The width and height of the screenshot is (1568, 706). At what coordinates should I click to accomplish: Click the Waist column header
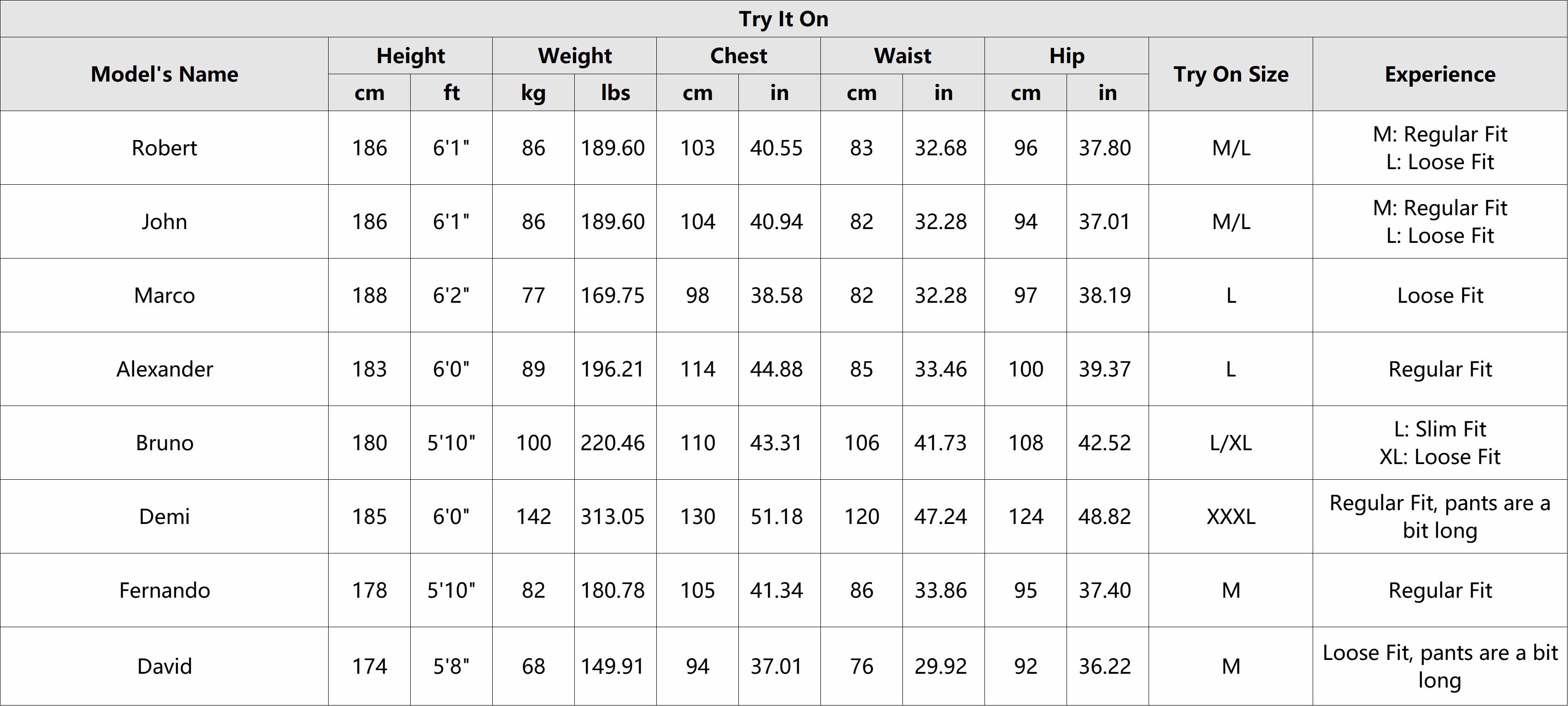click(x=902, y=56)
